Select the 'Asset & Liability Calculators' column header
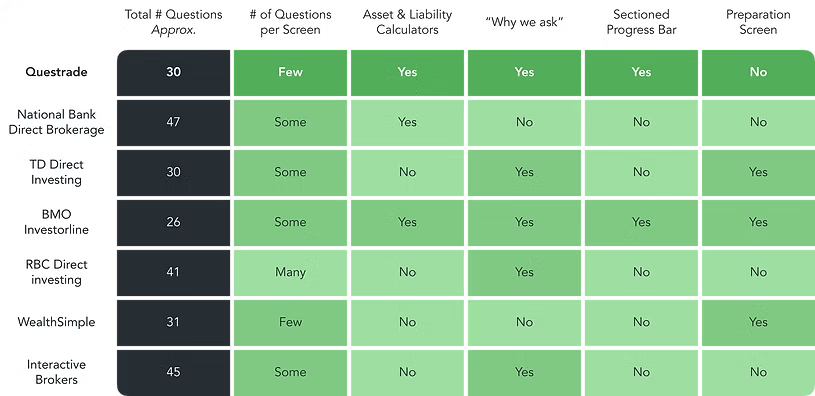The height and width of the screenshot is (396, 815). pyautogui.click(x=407, y=22)
